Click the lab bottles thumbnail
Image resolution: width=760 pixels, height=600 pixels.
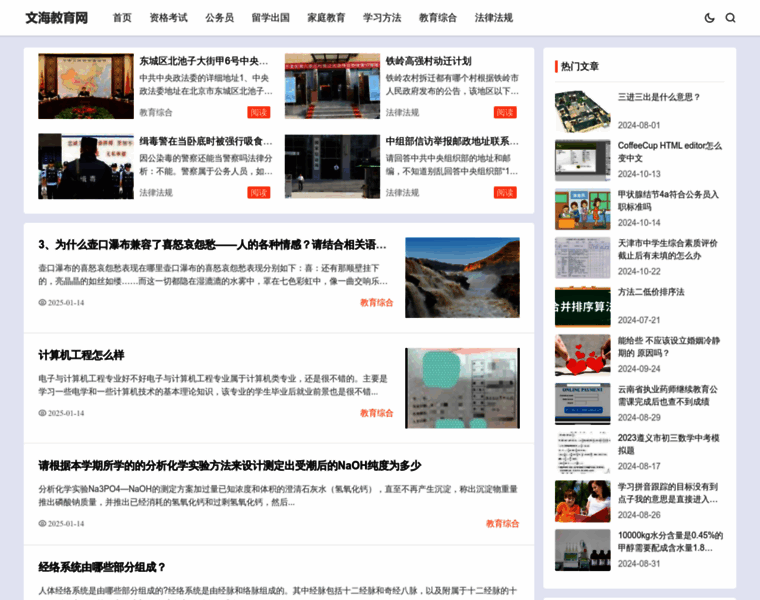(583, 550)
